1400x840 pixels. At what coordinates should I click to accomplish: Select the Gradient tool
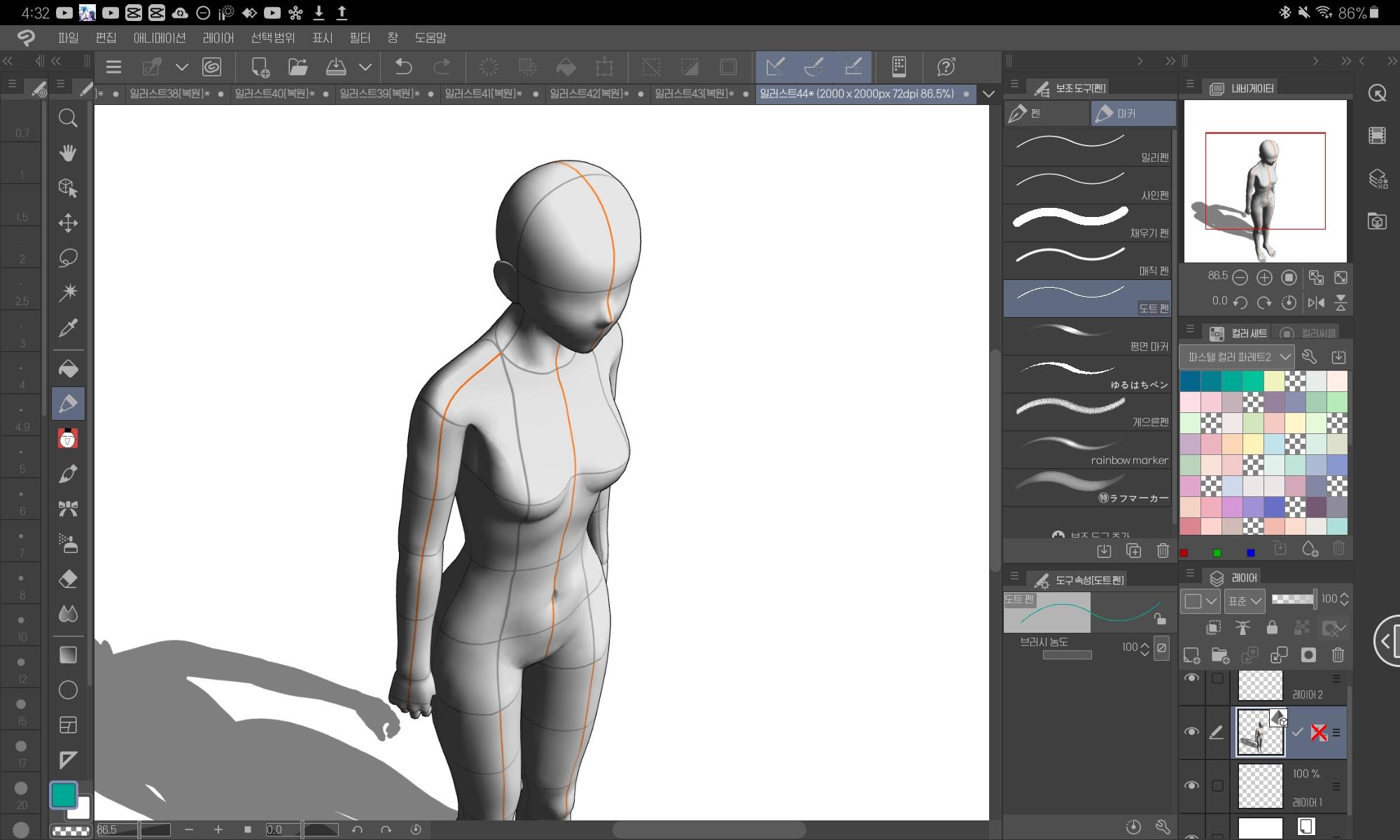(x=68, y=655)
